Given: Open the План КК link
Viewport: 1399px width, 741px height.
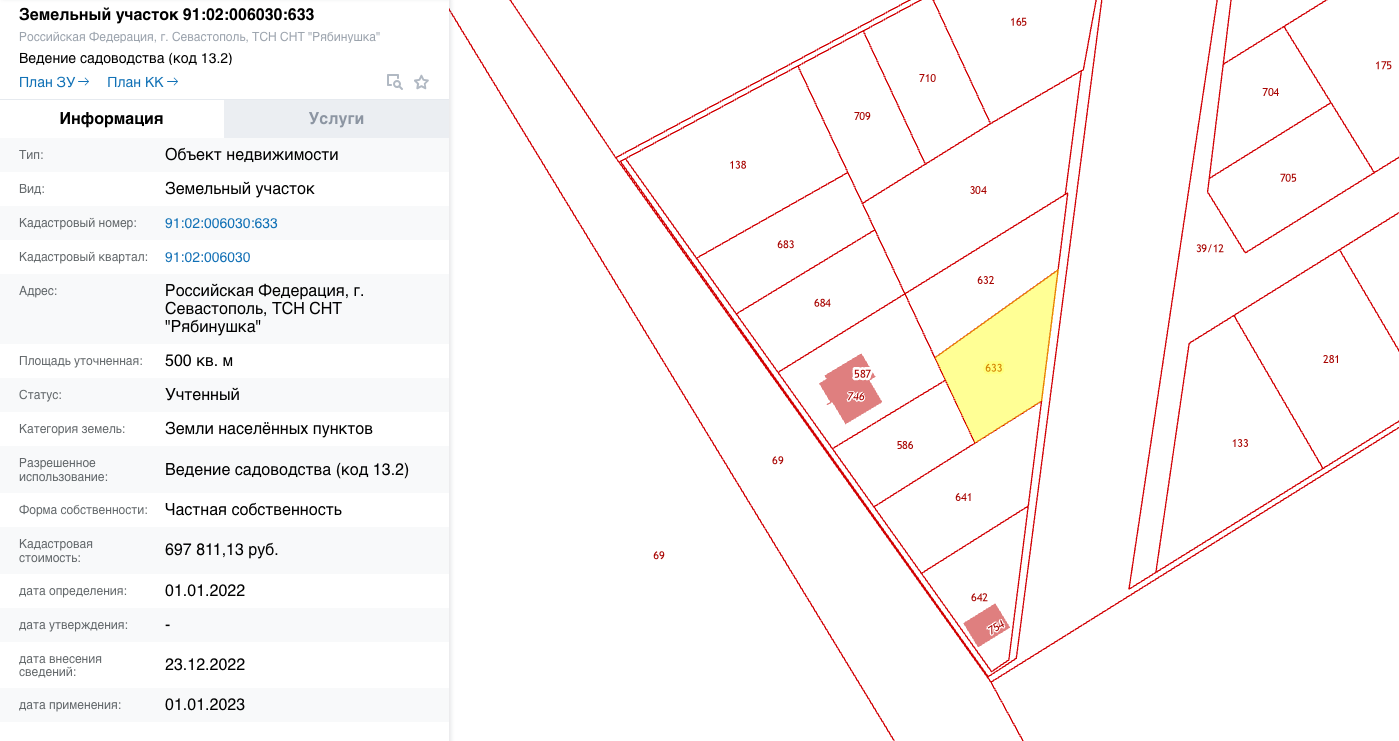Looking at the screenshot, I should click(x=142, y=82).
